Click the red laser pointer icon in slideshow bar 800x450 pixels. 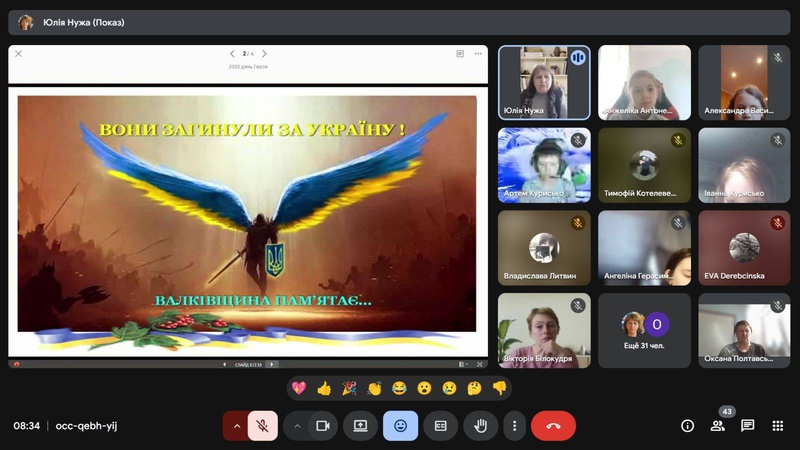click(16, 364)
